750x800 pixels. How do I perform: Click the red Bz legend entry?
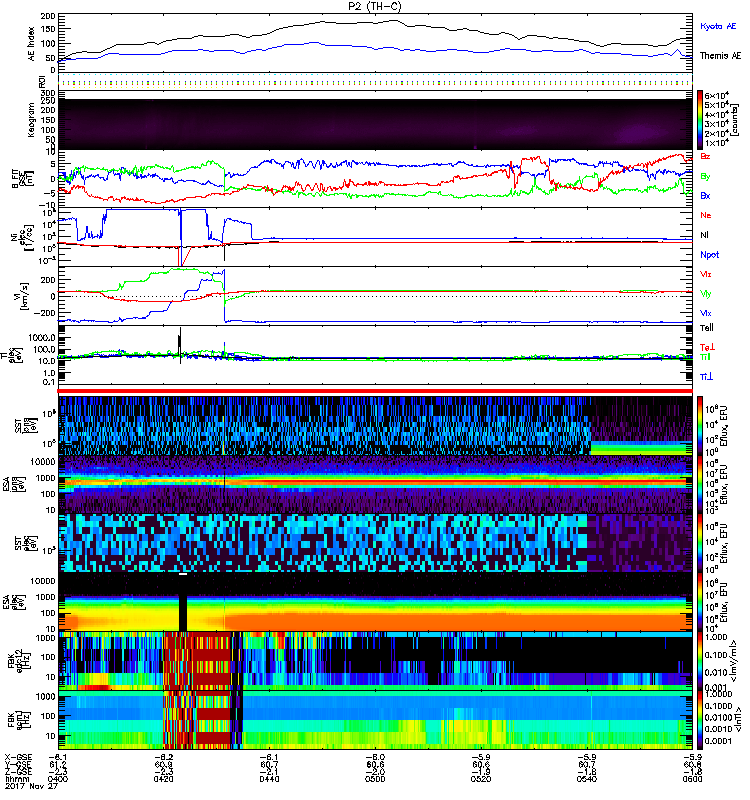[706, 157]
